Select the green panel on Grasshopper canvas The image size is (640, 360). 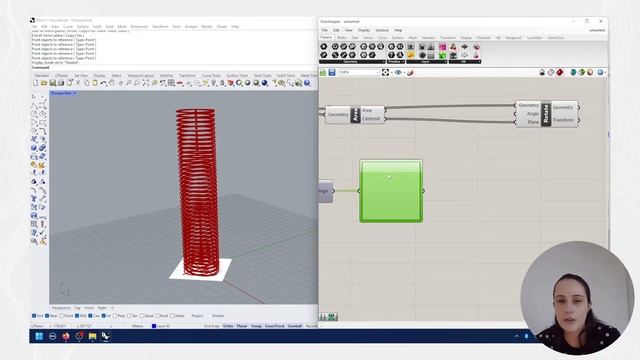click(391, 191)
